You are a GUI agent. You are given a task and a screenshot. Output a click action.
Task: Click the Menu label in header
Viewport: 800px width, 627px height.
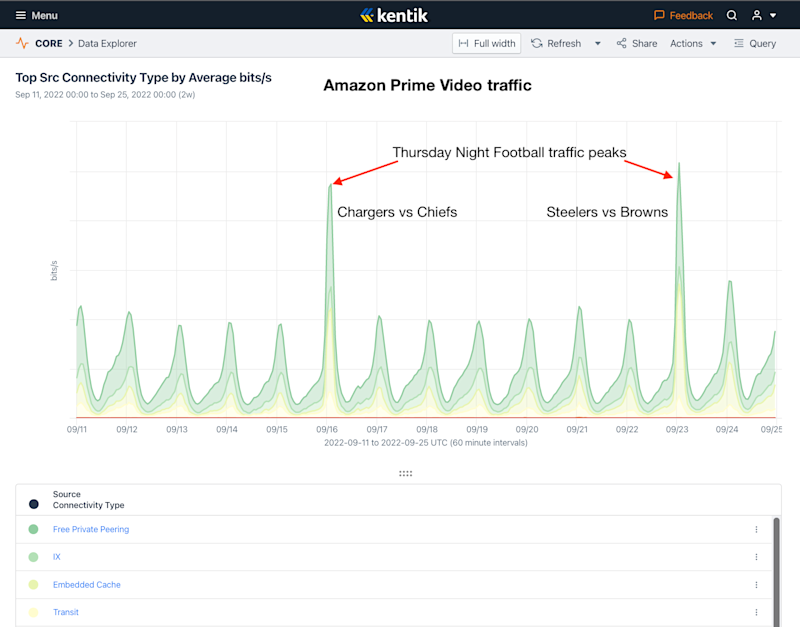44,15
